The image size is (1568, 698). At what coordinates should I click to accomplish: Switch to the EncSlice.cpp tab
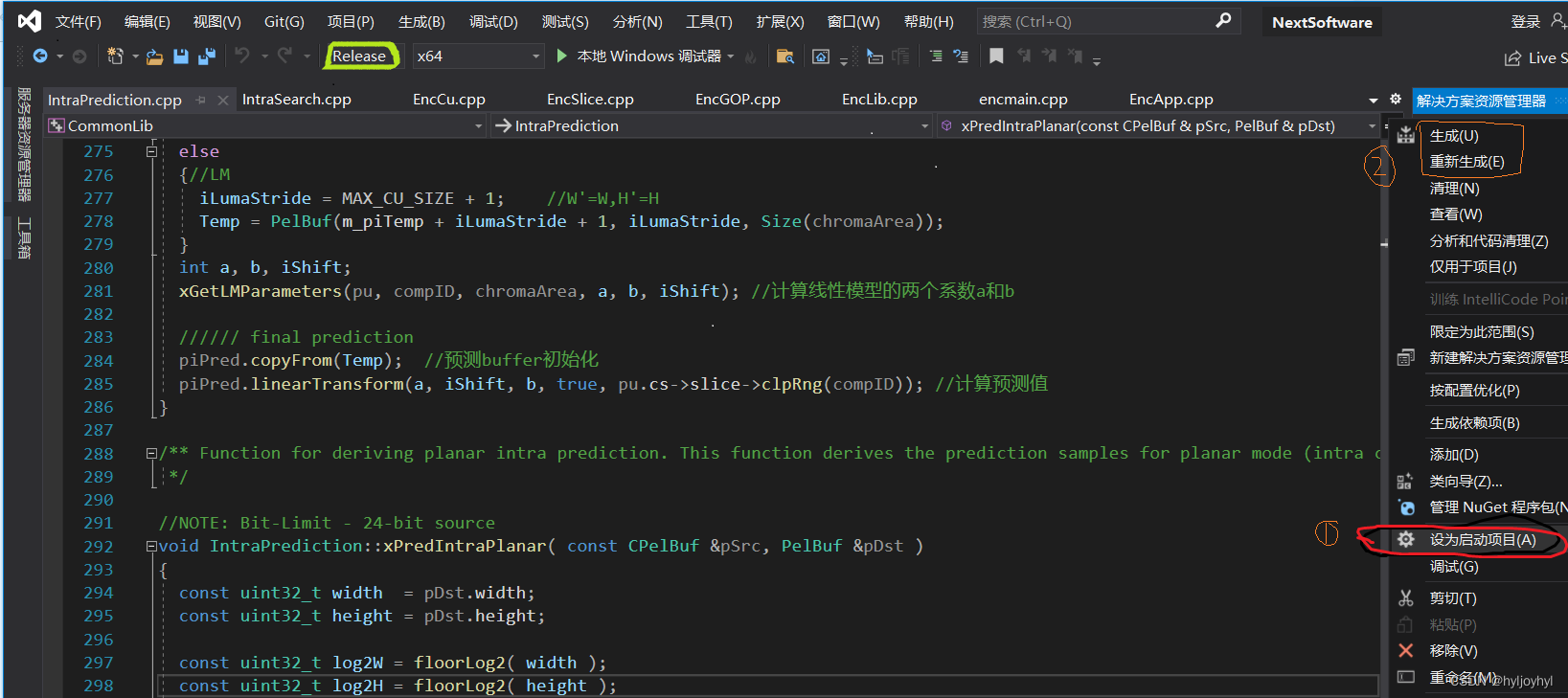pyautogui.click(x=590, y=100)
